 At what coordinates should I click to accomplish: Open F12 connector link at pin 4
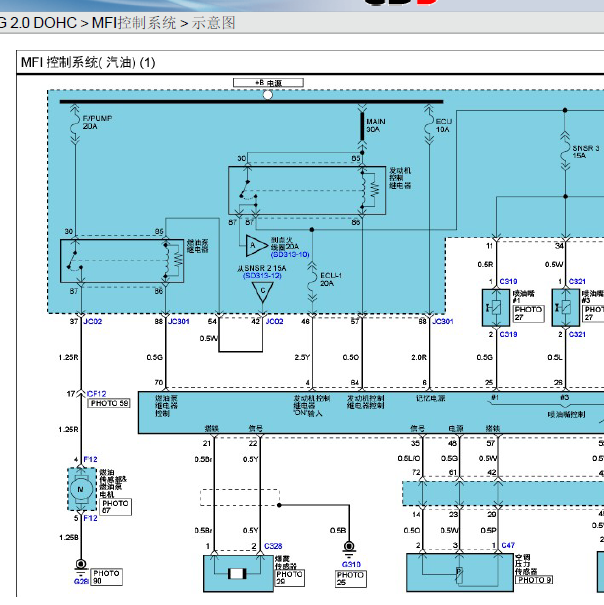(x=90, y=460)
